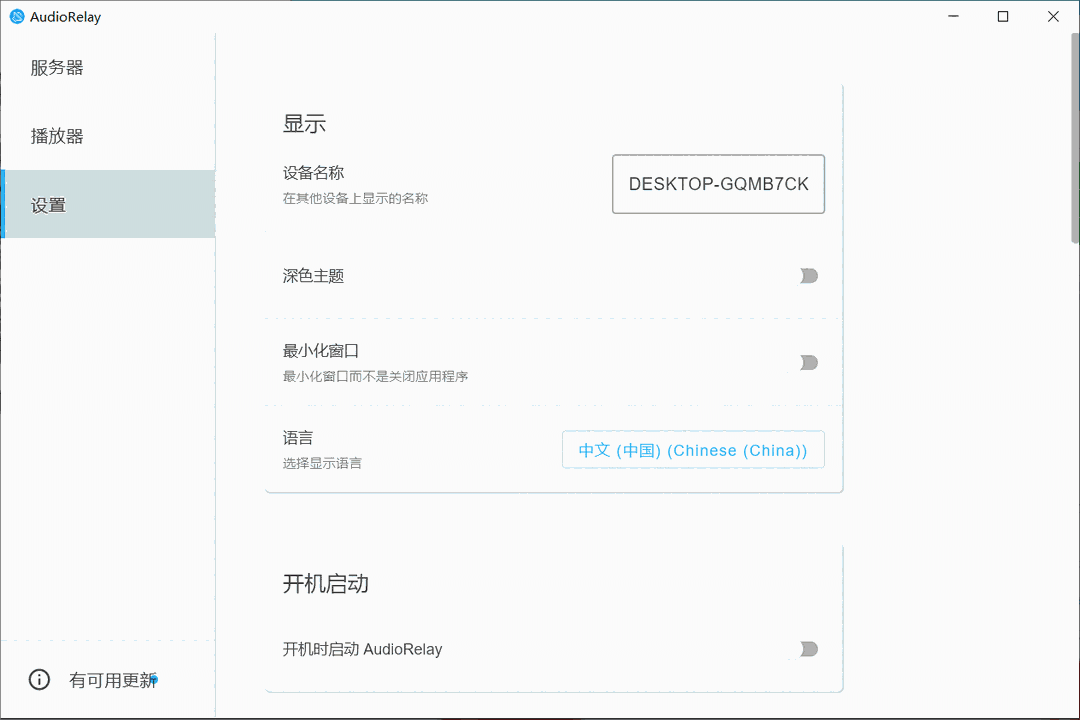Click the info icon next to update notice
The image size is (1080, 720).
point(38,680)
